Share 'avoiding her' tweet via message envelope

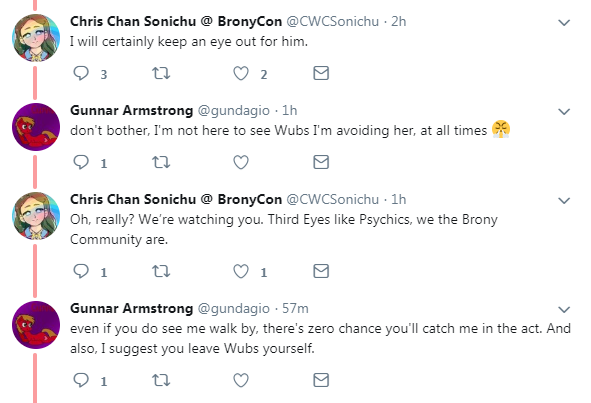pos(321,162)
